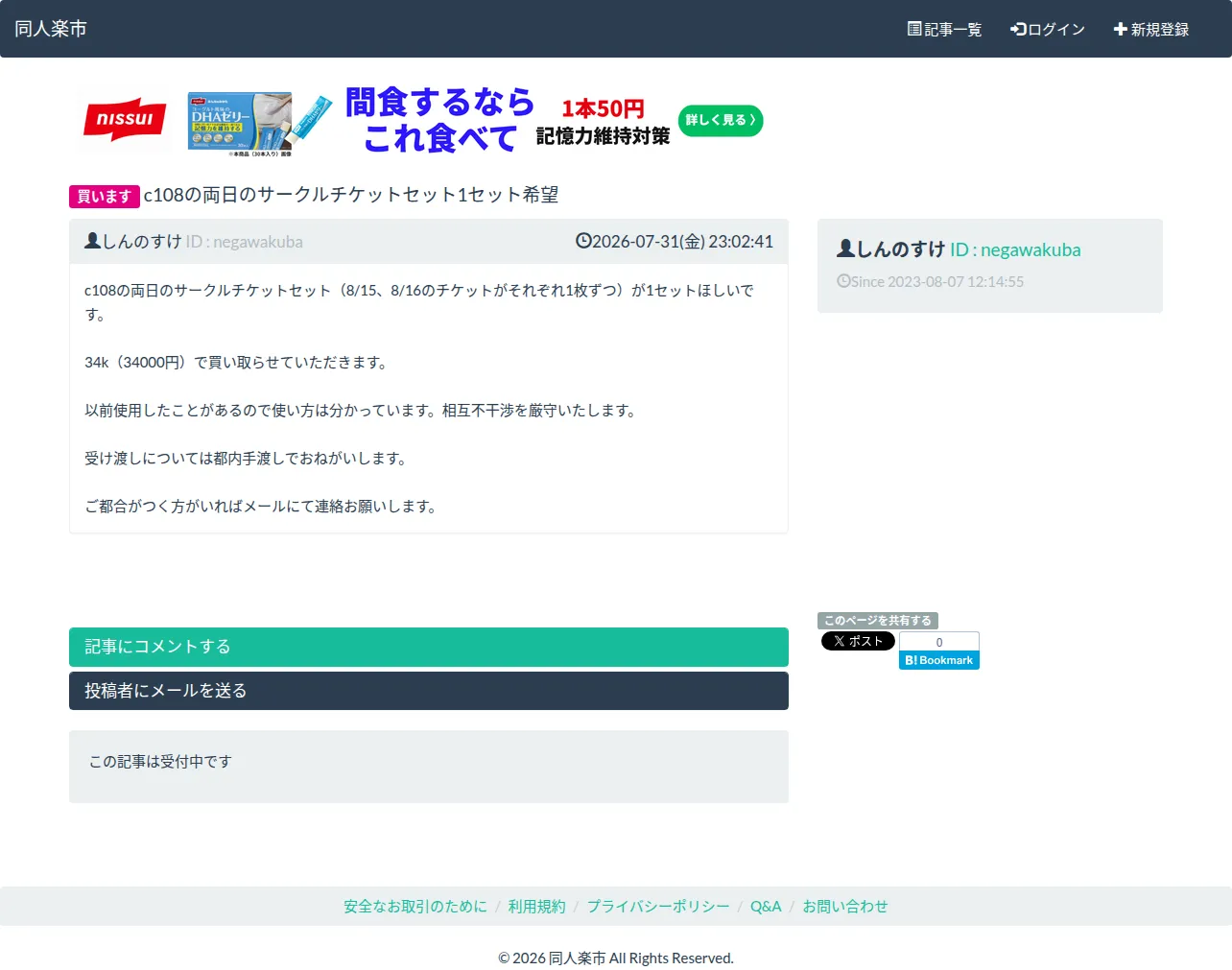Open the プライバシーポリシー footer link
The image size is (1232, 970).
(658, 906)
